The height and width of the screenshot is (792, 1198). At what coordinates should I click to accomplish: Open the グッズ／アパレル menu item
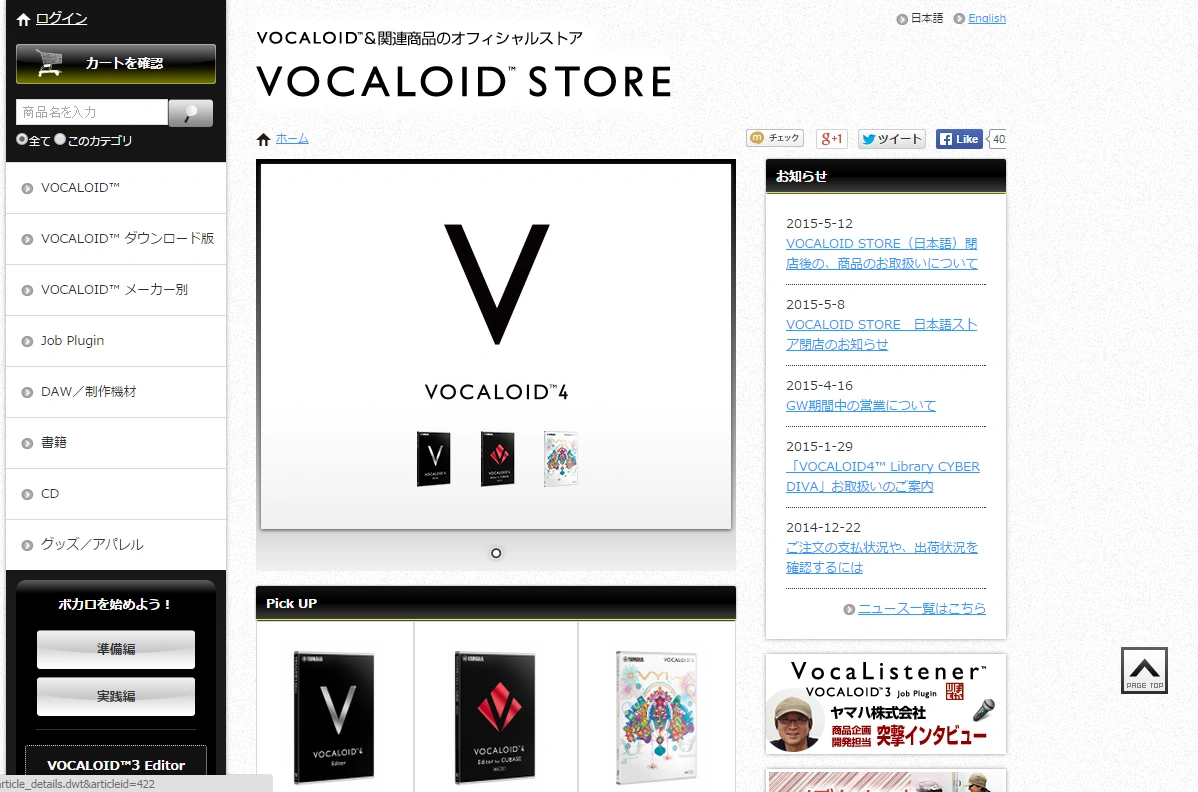pyautogui.click(x=116, y=545)
